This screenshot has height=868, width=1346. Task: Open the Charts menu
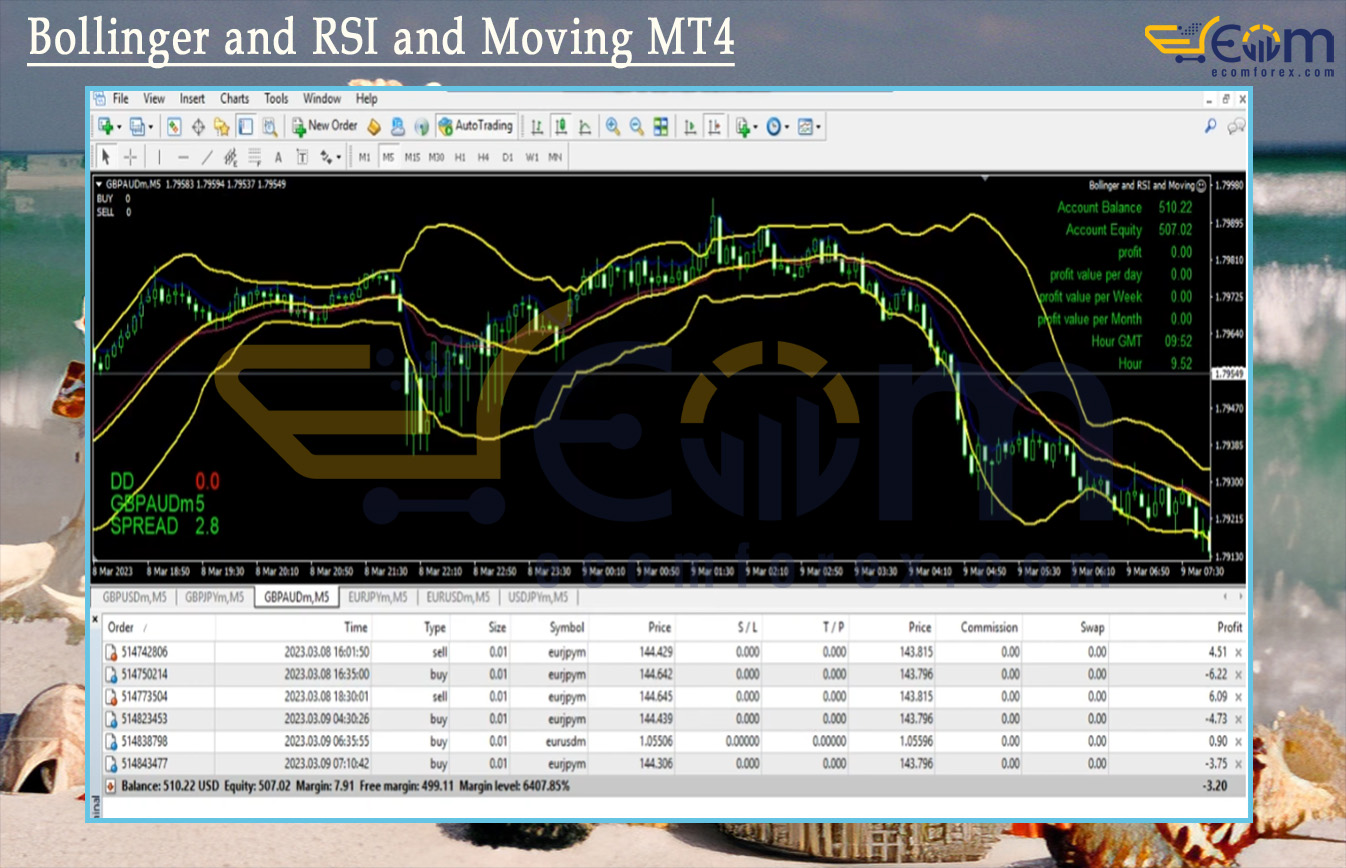point(234,99)
